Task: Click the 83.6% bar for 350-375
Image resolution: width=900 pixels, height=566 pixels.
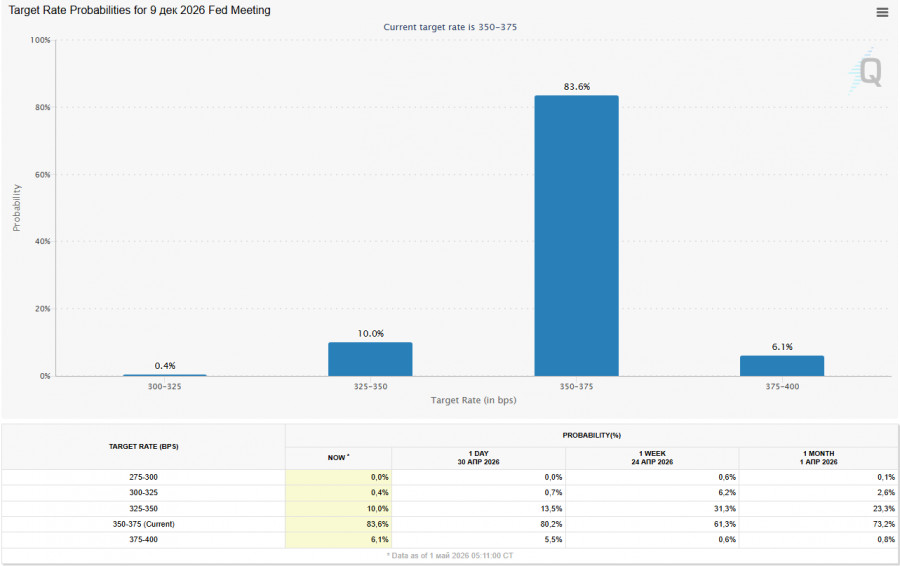Action: 576,236
